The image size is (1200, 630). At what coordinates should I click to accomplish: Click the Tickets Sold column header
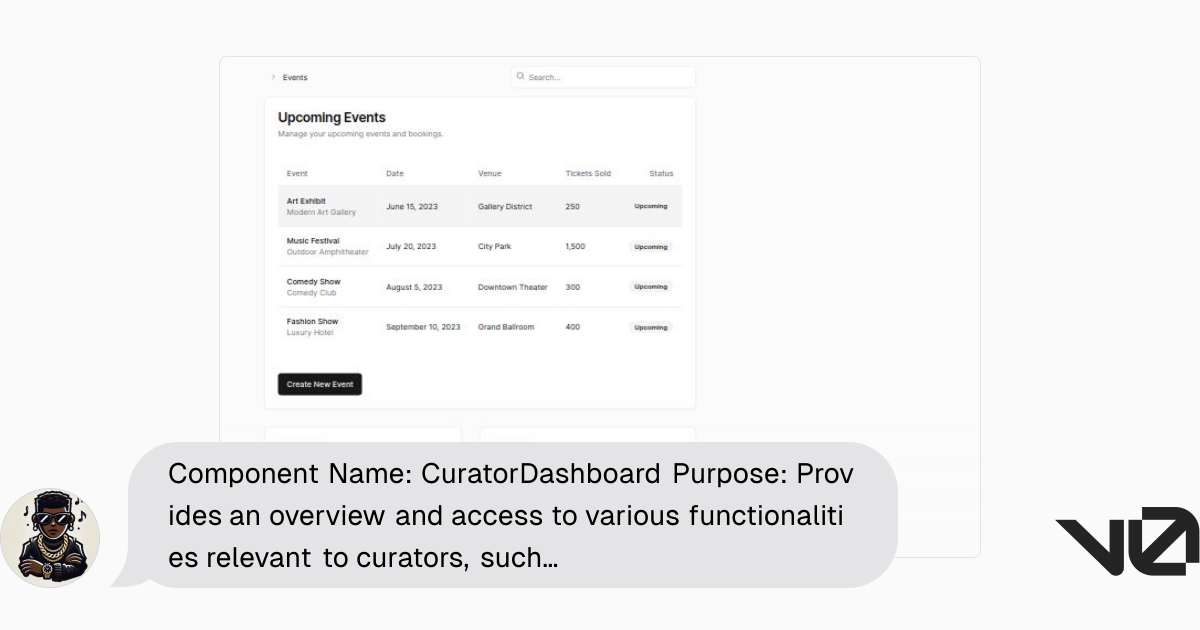pos(588,173)
